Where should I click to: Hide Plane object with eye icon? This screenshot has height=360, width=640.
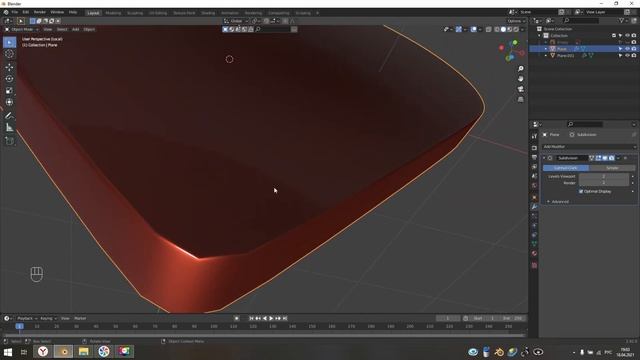[x=627, y=49]
